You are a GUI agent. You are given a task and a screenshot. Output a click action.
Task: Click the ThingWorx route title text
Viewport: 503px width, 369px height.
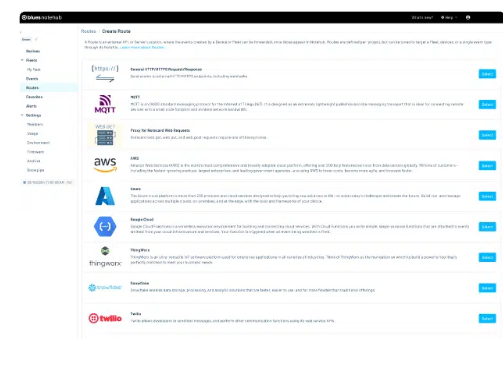point(140,250)
